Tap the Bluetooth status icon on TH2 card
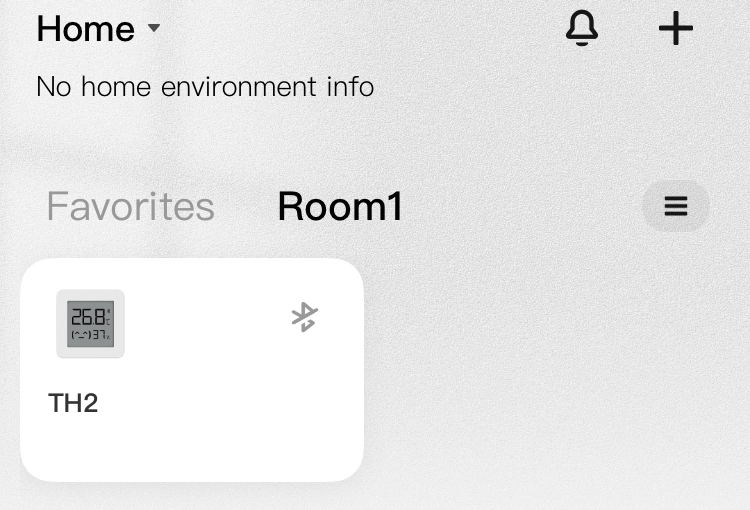The width and height of the screenshot is (750, 510). pyautogui.click(x=305, y=317)
